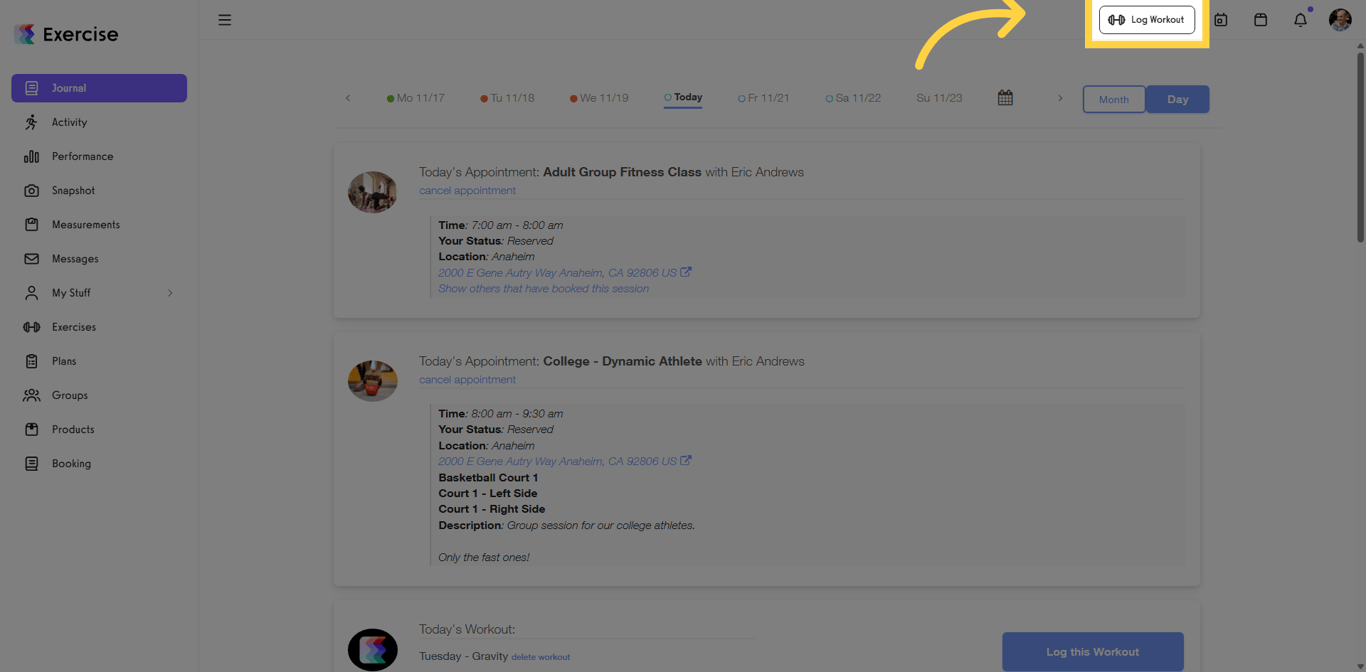
Task: Cancel the Adult Group Fitness Class appointment
Action: [467, 190]
